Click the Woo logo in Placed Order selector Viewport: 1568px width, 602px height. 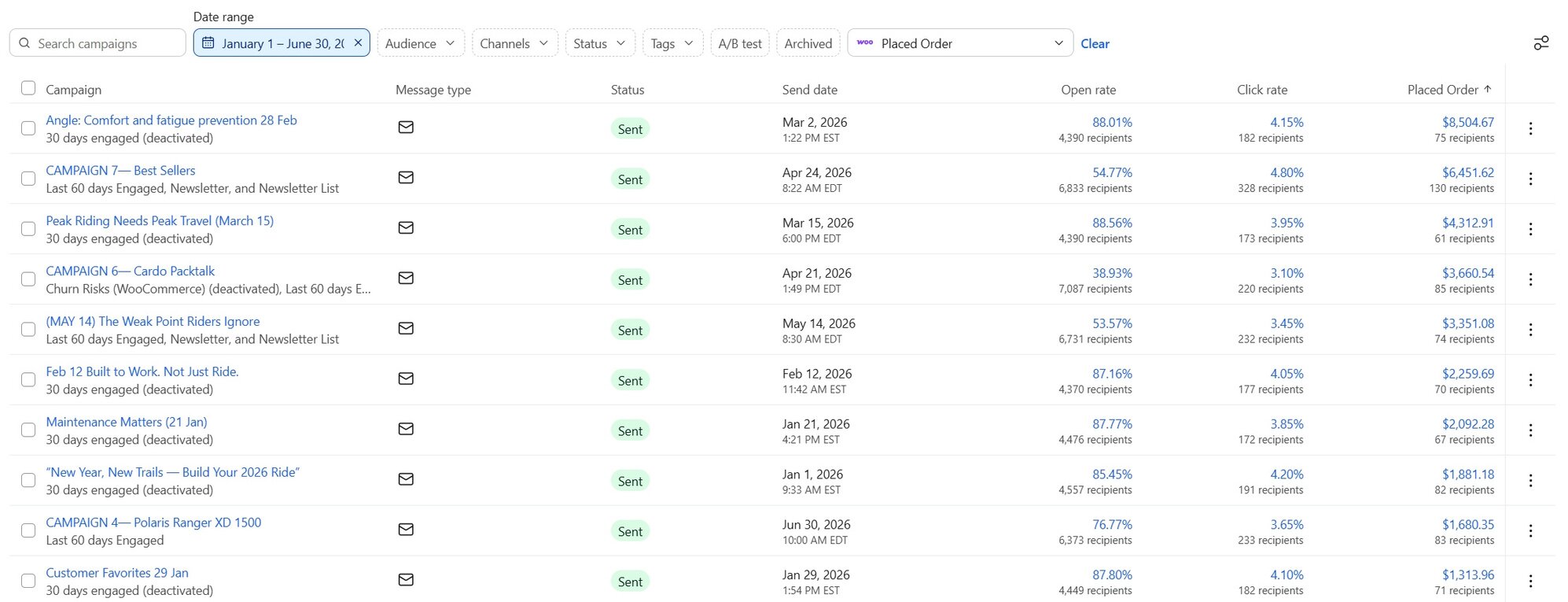pyautogui.click(x=865, y=43)
